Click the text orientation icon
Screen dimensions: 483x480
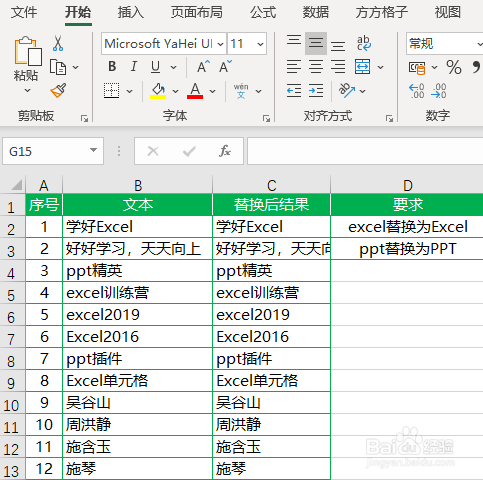pyautogui.click(x=347, y=90)
